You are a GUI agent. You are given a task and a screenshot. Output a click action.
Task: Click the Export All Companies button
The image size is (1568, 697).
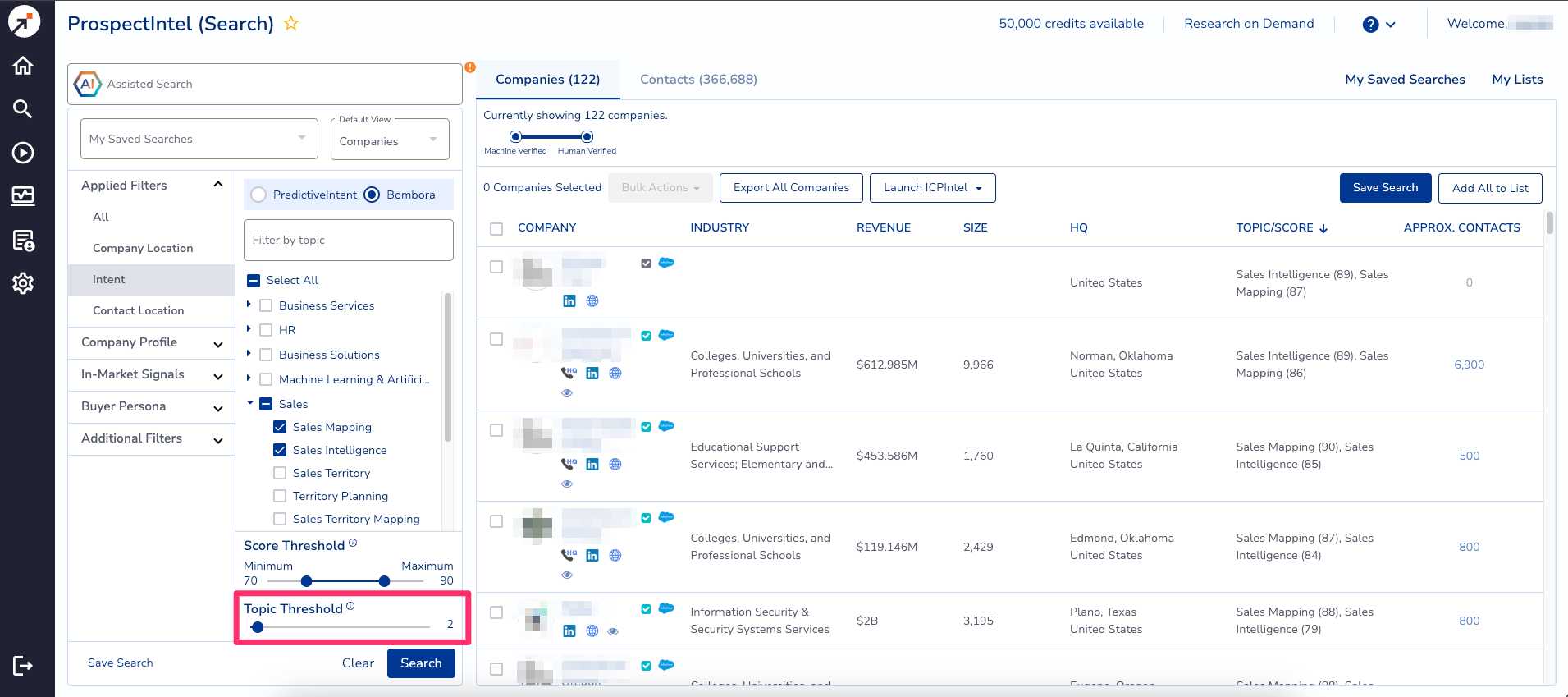(791, 188)
